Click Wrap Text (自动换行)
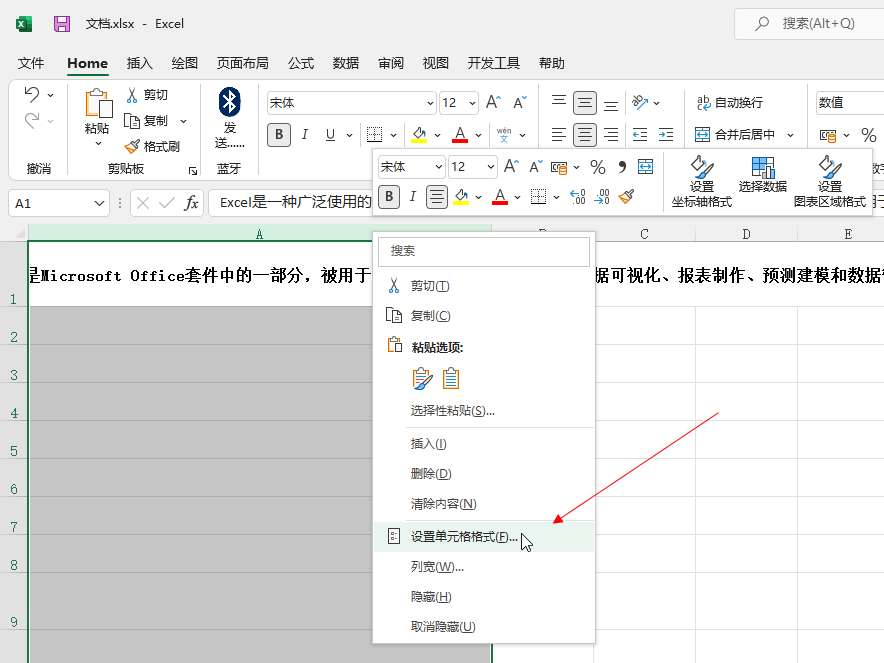 (730, 103)
